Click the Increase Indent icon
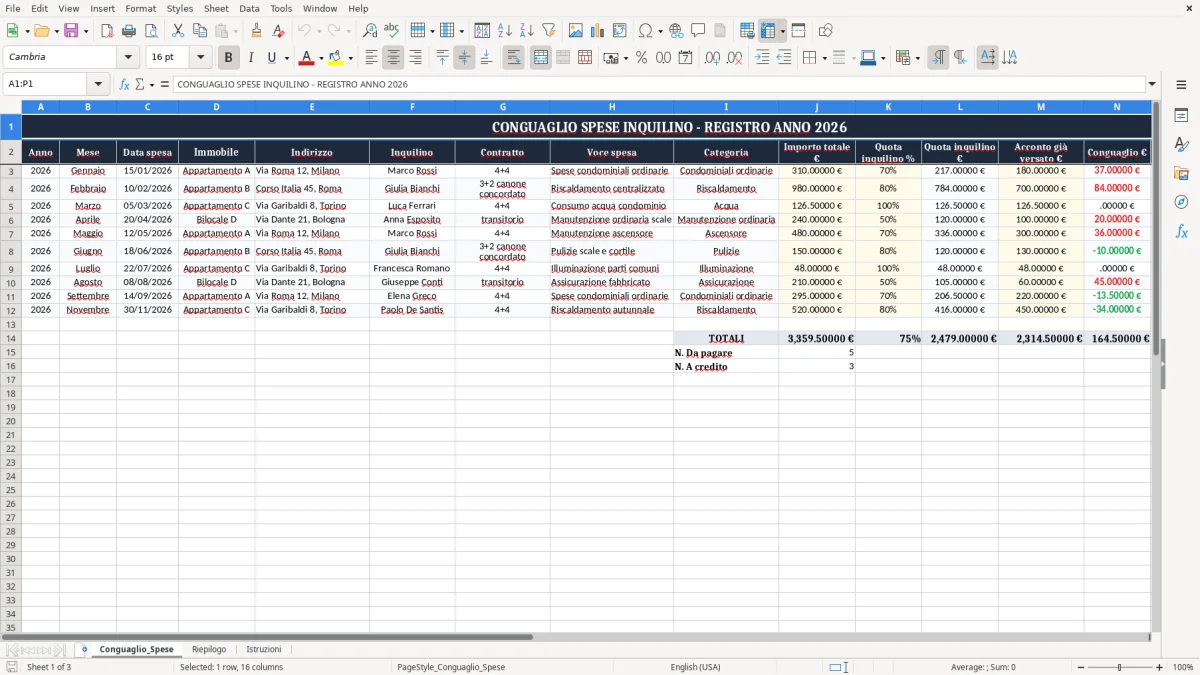 click(x=762, y=58)
